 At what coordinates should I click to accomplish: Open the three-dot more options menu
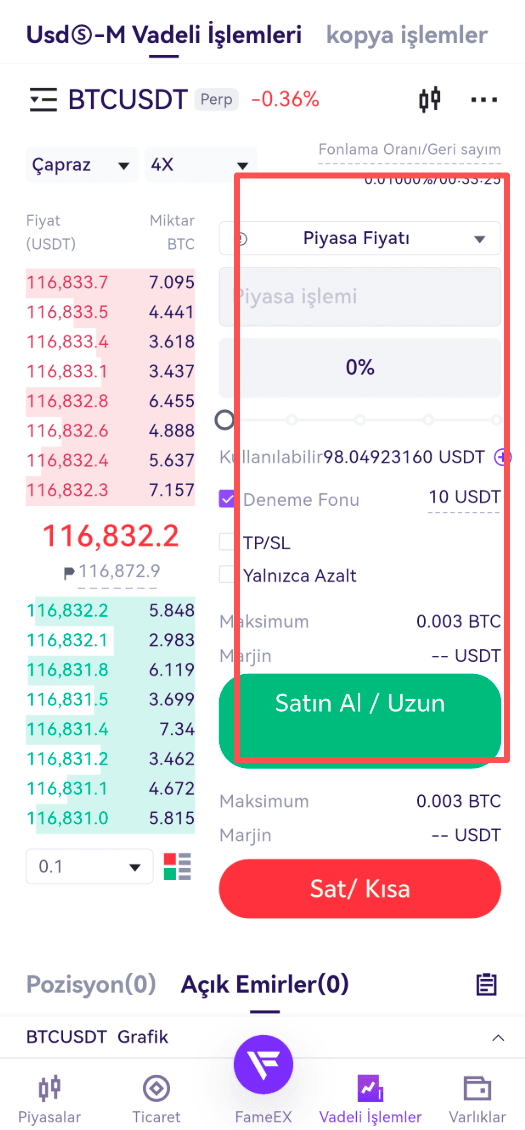point(484,99)
